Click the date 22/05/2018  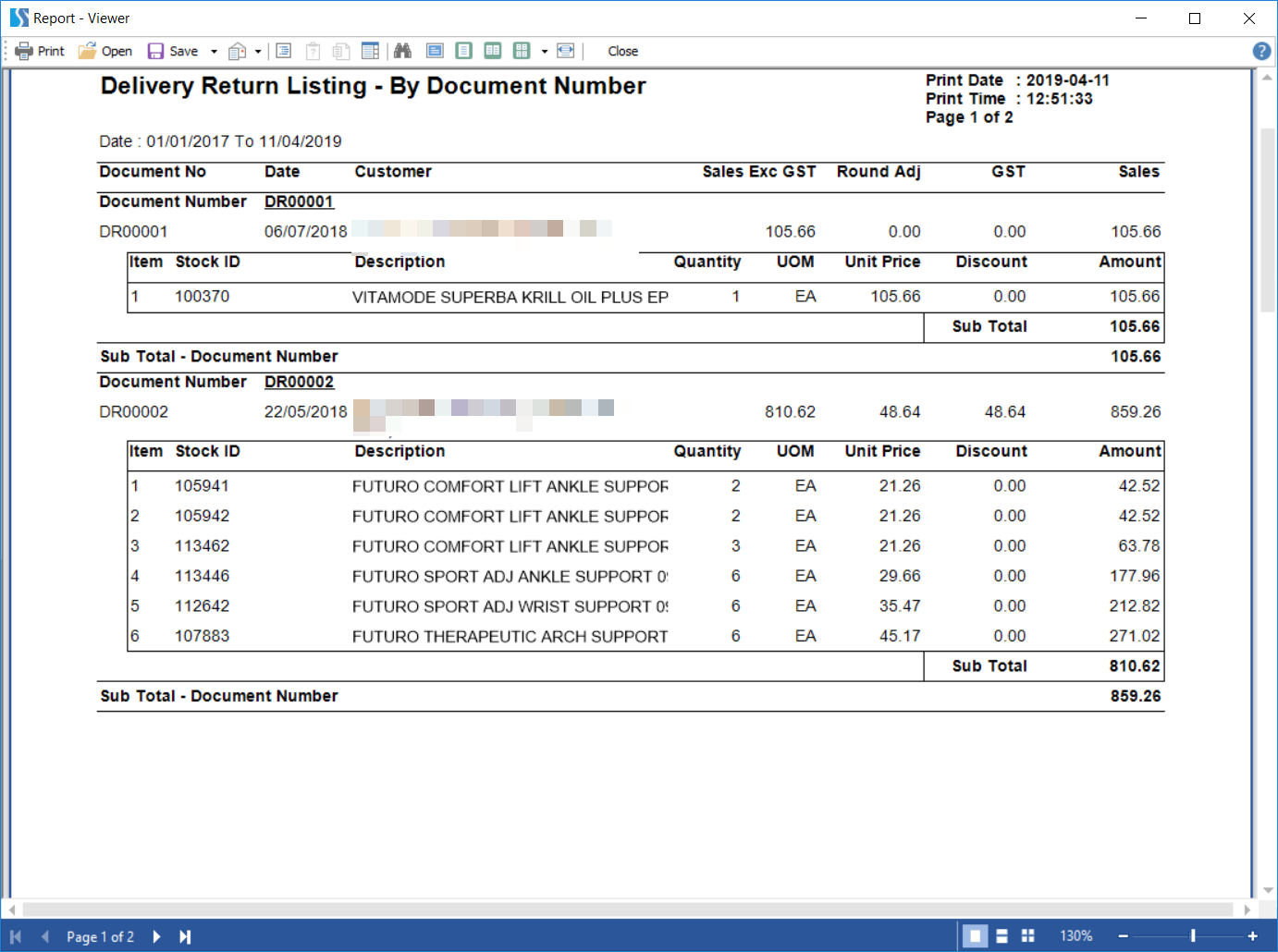[x=306, y=412]
